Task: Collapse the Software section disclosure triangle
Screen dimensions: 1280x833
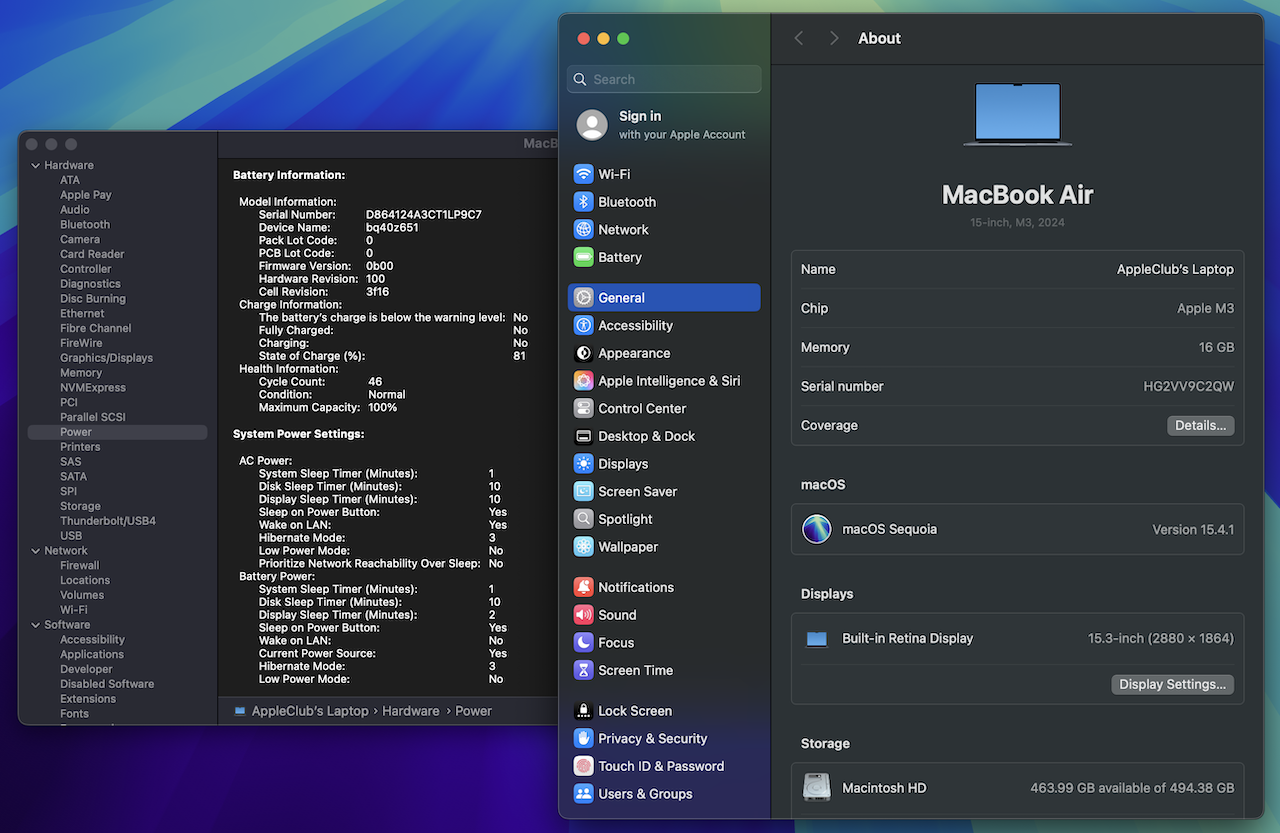Action: tap(35, 625)
